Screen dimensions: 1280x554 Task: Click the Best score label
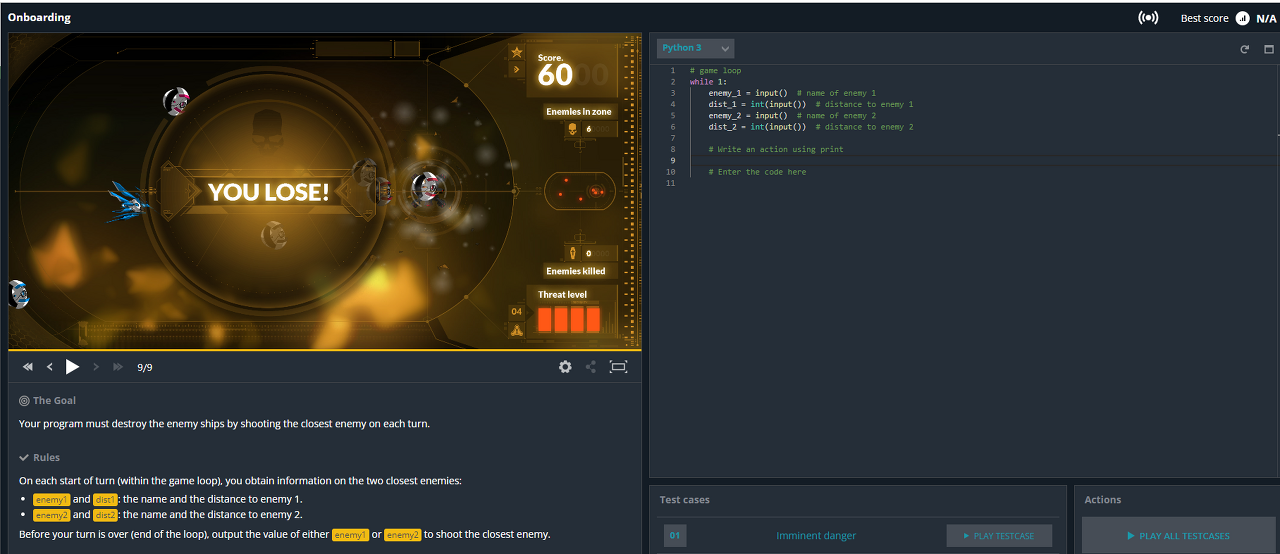click(x=1204, y=18)
